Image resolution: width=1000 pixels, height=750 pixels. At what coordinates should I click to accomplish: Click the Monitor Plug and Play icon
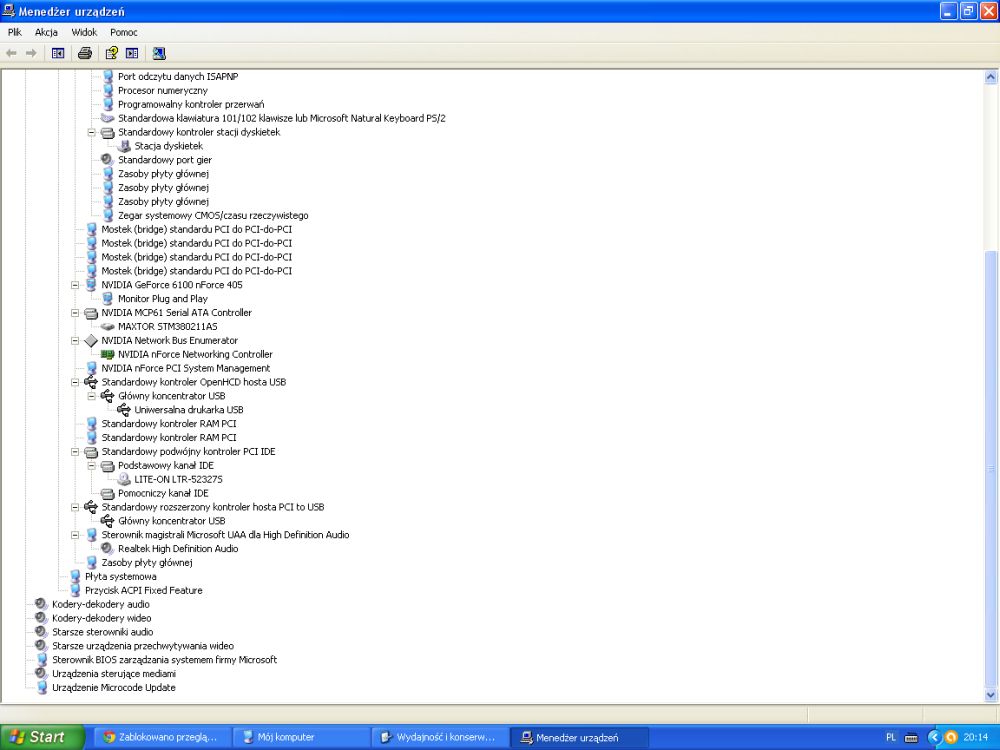pyautogui.click(x=108, y=299)
